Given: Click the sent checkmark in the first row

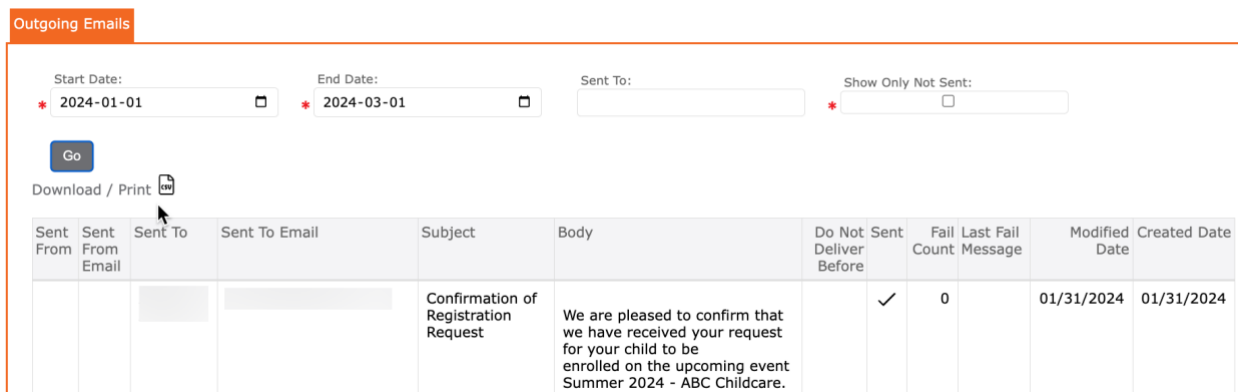Looking at the screenshot, I should (x=886, y=299).
